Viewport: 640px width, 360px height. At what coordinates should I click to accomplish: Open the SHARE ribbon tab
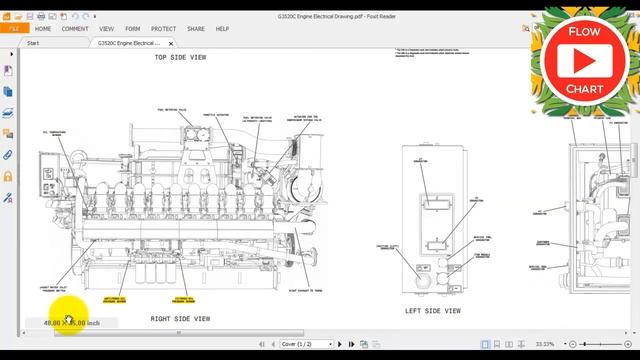click(x=196, y=29)
